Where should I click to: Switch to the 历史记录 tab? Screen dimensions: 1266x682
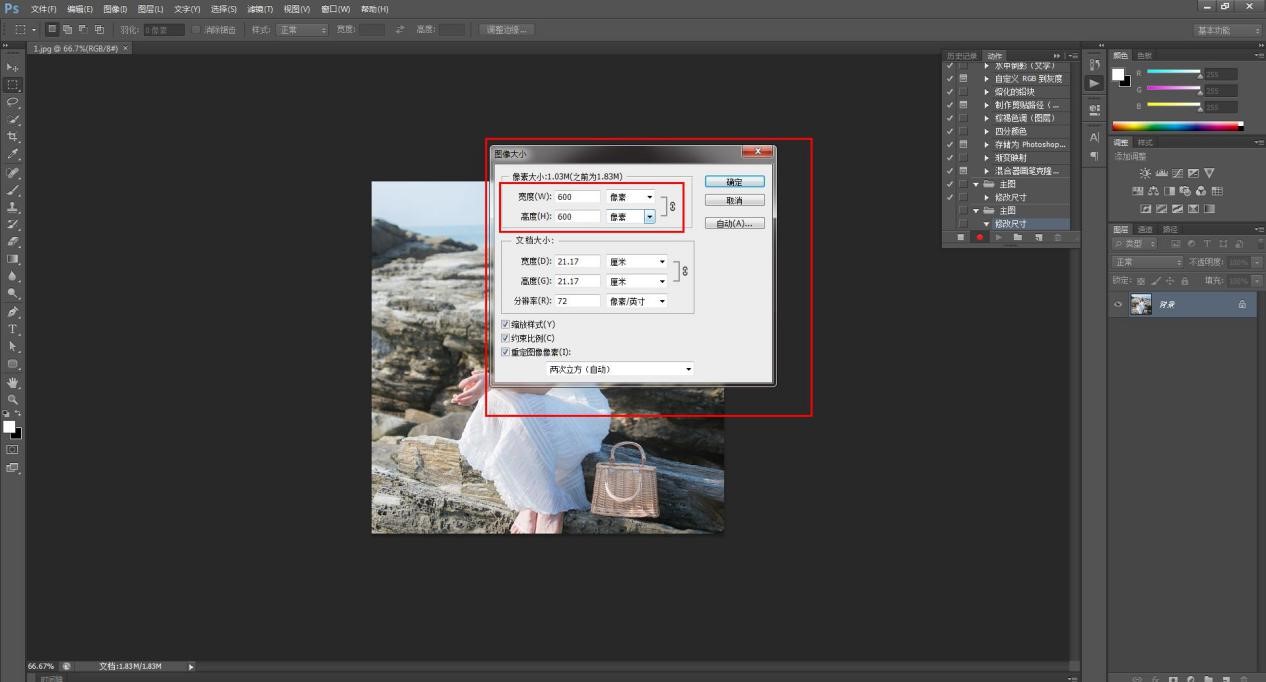961,56
